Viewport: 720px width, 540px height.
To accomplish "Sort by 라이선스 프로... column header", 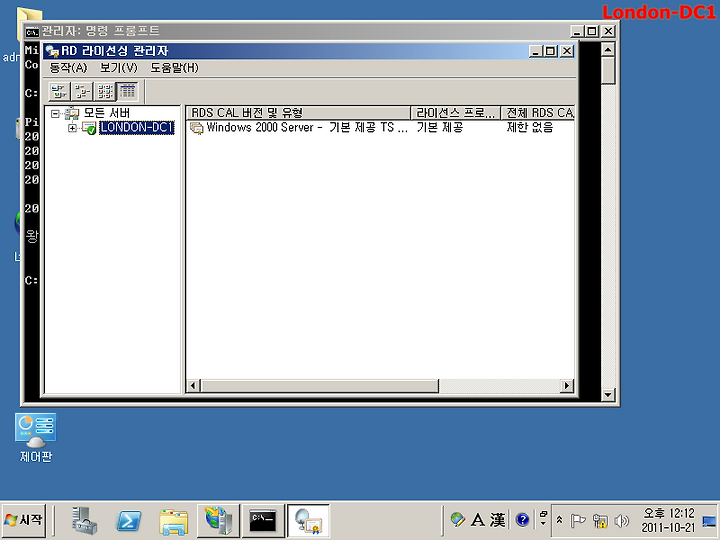I will (456, 113).
